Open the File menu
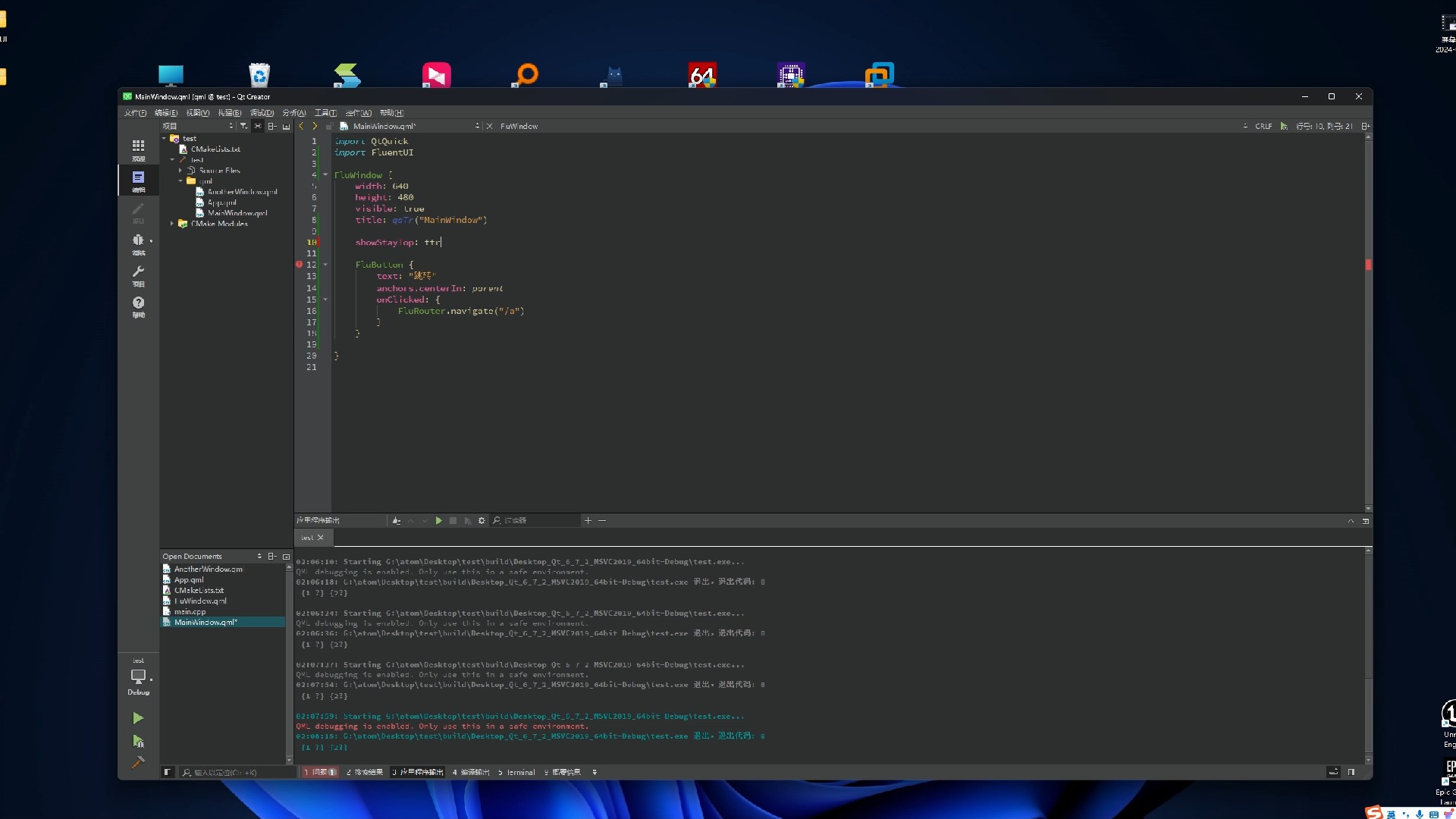This screenshot has width=1456, height=819. [x=135, y=112]
